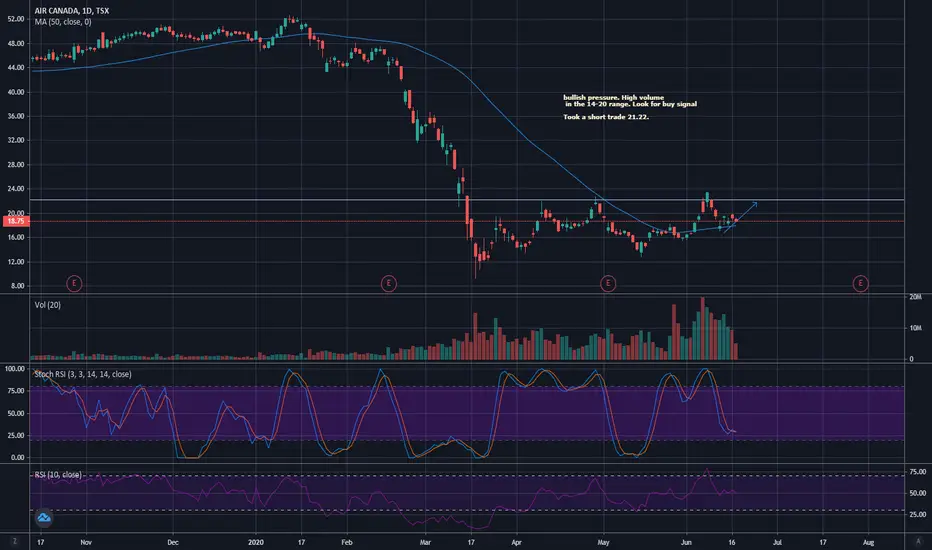Toggle the auto-scale 'A' button
Image resolution: width=932 pixels, height=550 pixels.
pyautogui.click(x=918, y=542)
